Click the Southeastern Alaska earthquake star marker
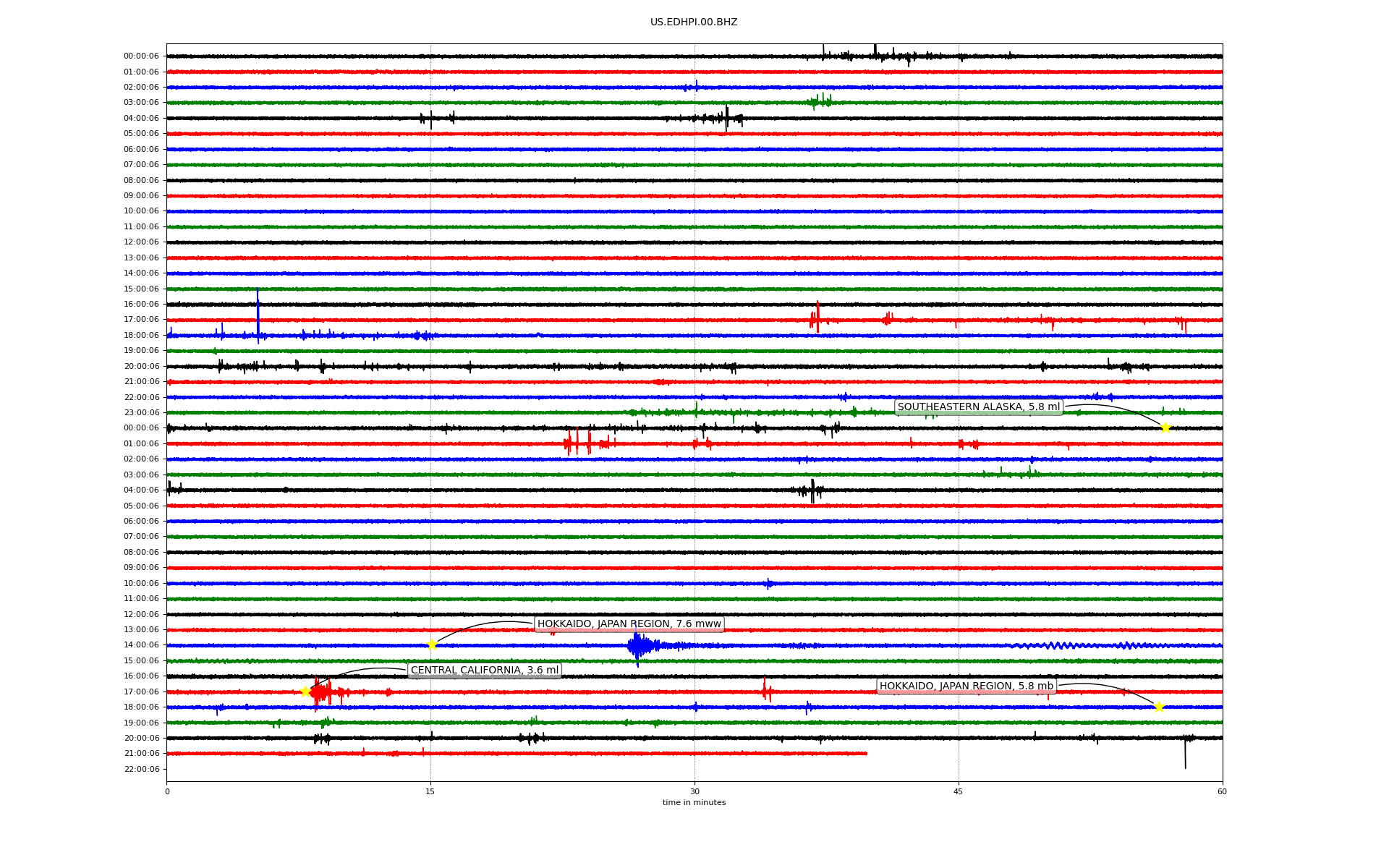This screenshot has width=1389, height=868. coord(1165,427)
